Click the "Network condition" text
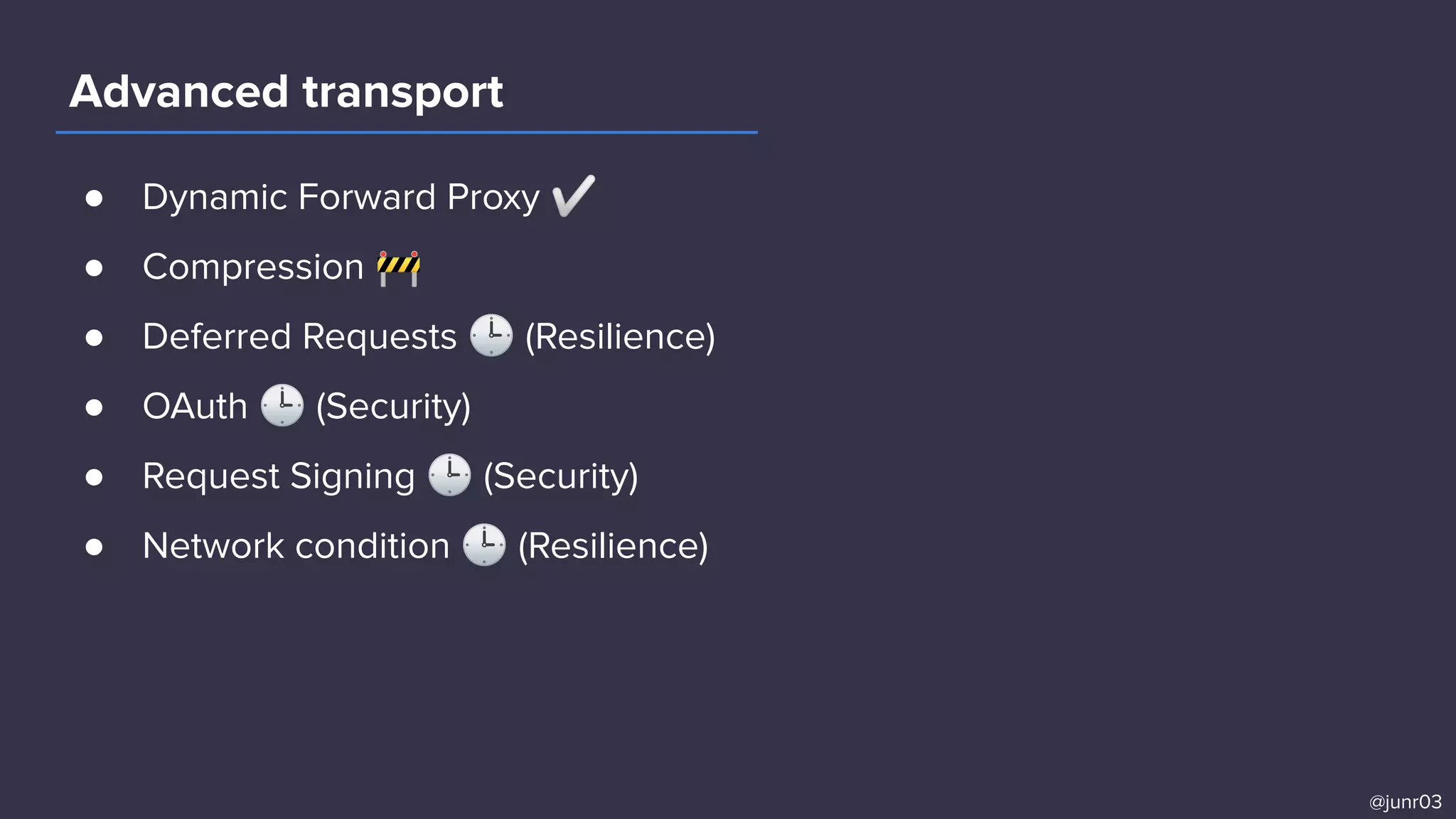The width and height of the screenshot is (1456, 819). point(296,546)
